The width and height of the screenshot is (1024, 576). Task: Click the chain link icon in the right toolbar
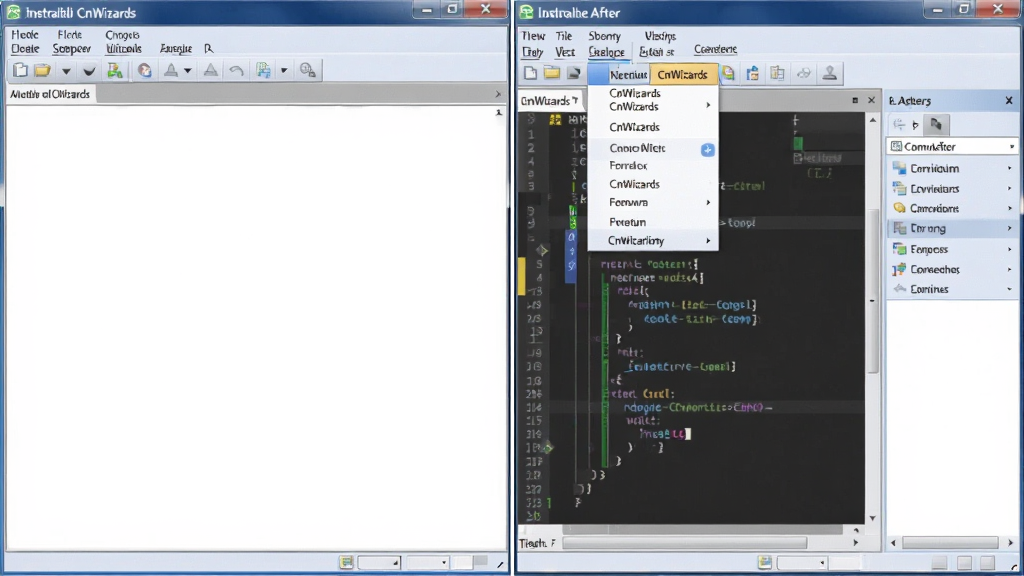pos(803,74)
